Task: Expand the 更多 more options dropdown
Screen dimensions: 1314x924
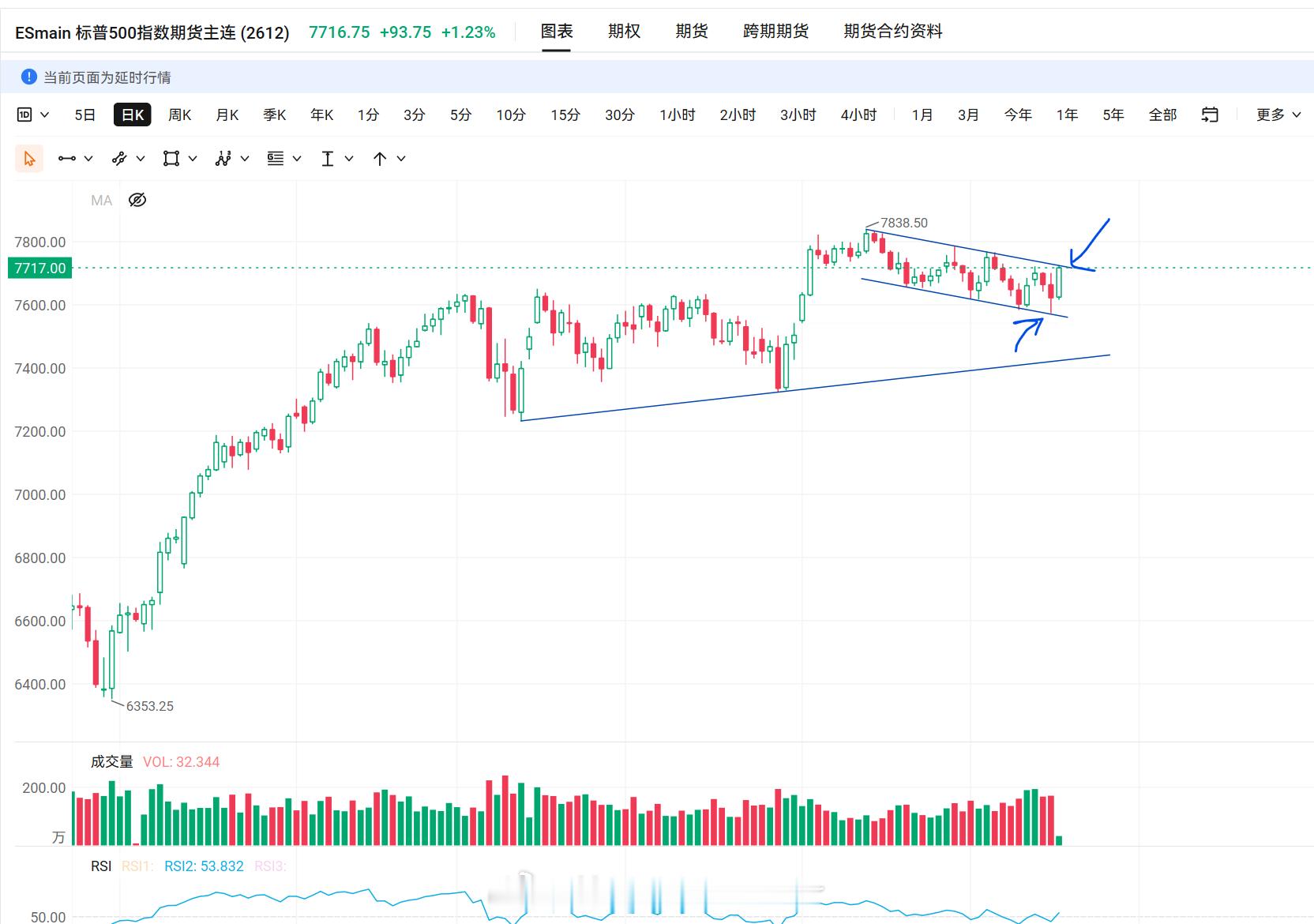Action: pyautogui.click(x=1278, y=115)
